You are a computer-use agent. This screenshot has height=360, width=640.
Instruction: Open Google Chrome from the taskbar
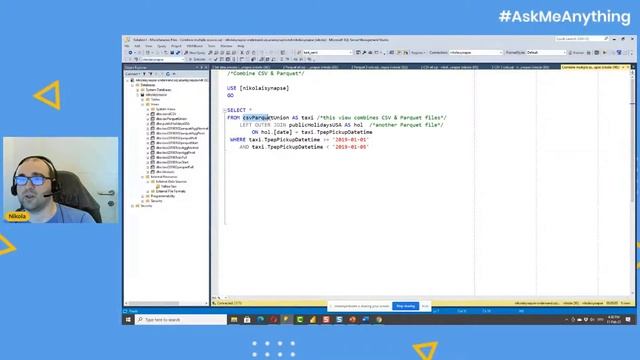[379, 320]
